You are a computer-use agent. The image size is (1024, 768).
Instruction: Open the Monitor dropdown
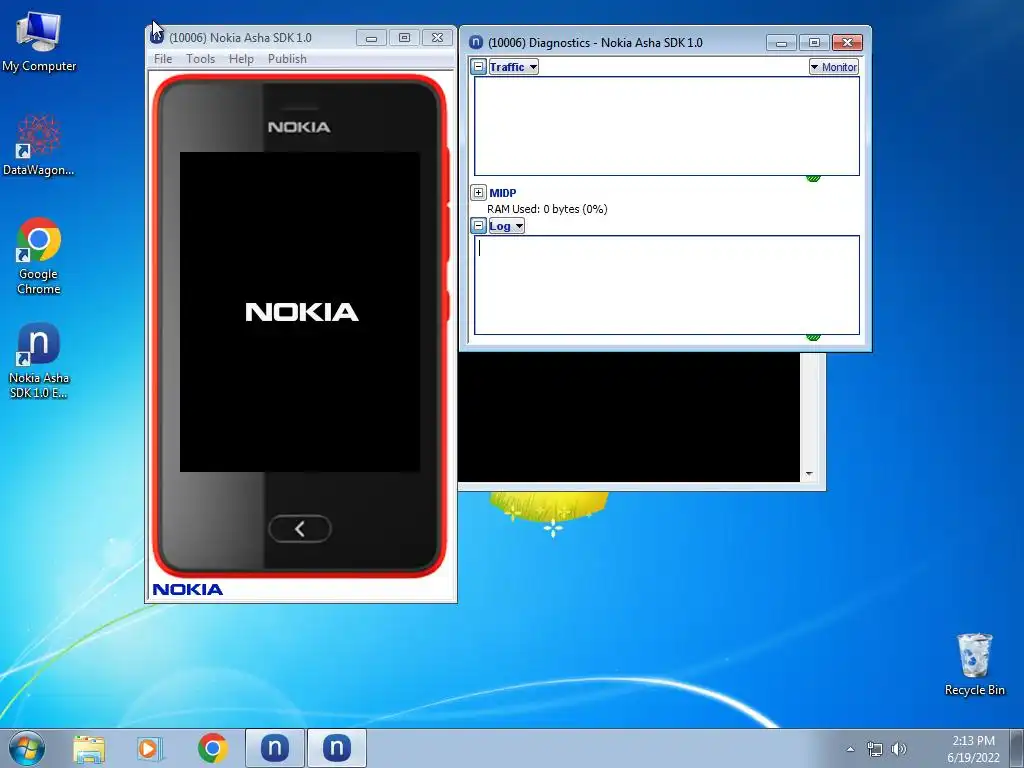pos(834,67)
